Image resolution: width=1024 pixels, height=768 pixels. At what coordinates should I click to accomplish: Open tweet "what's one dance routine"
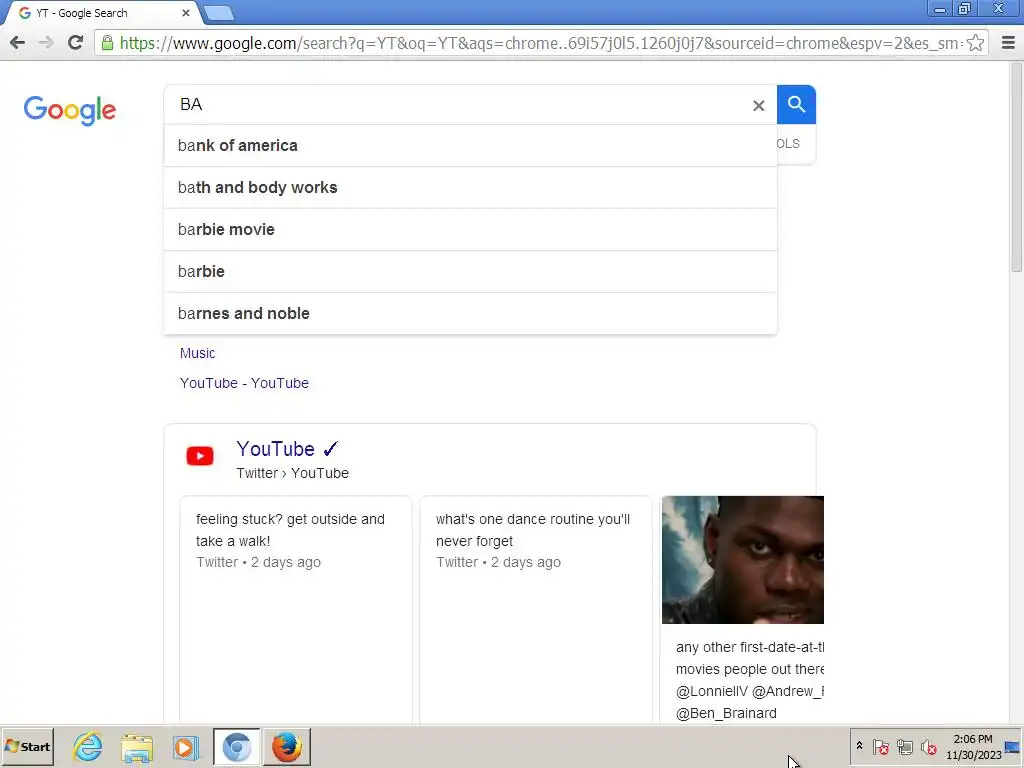[x=536, y=609]
